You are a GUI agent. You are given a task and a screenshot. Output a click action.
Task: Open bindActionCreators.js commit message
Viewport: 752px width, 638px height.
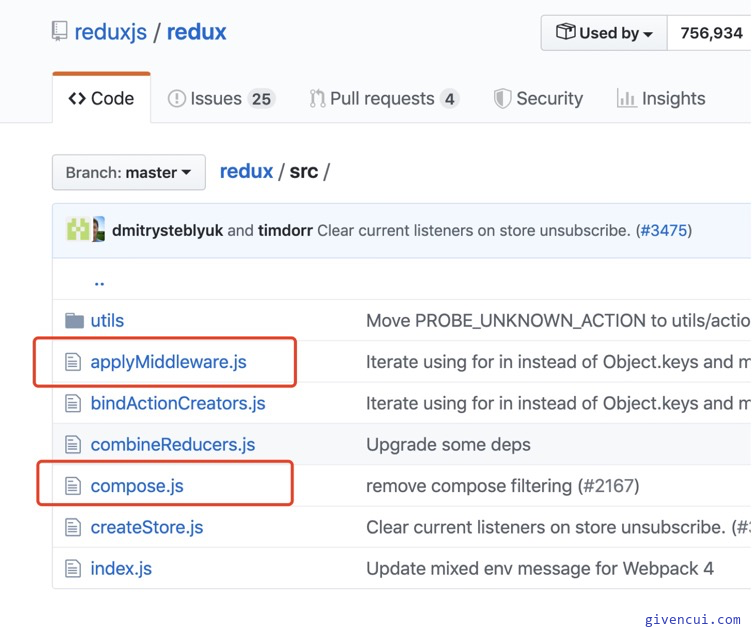(558, 403)
